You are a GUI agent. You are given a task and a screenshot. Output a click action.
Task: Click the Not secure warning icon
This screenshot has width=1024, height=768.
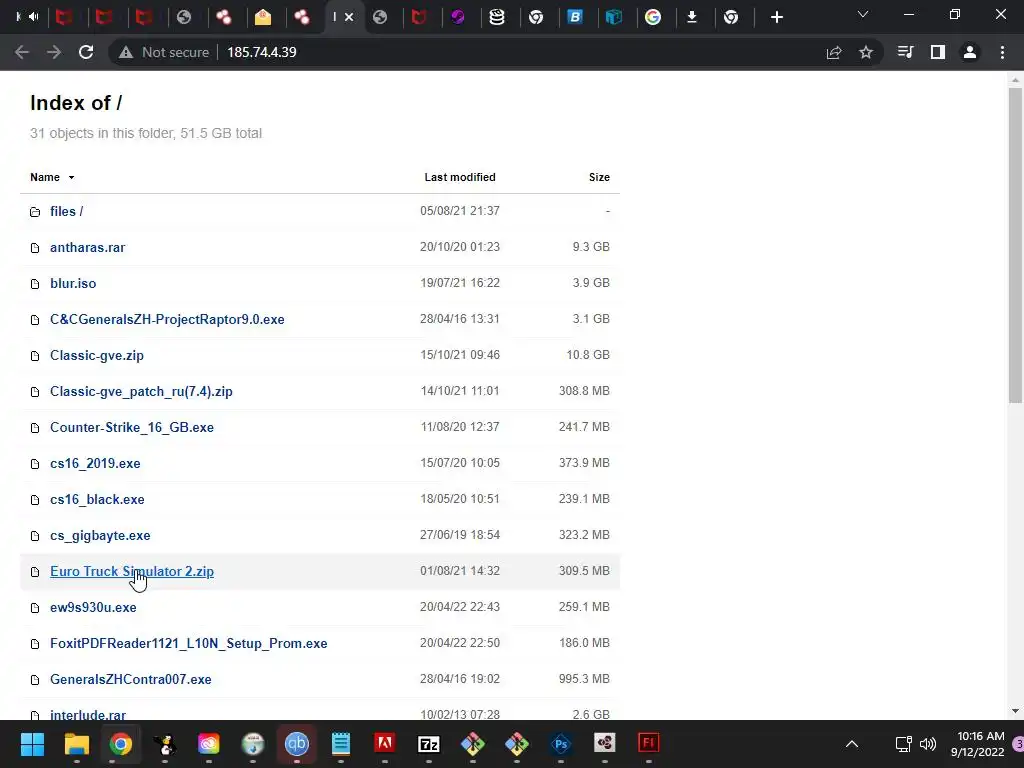126,52
